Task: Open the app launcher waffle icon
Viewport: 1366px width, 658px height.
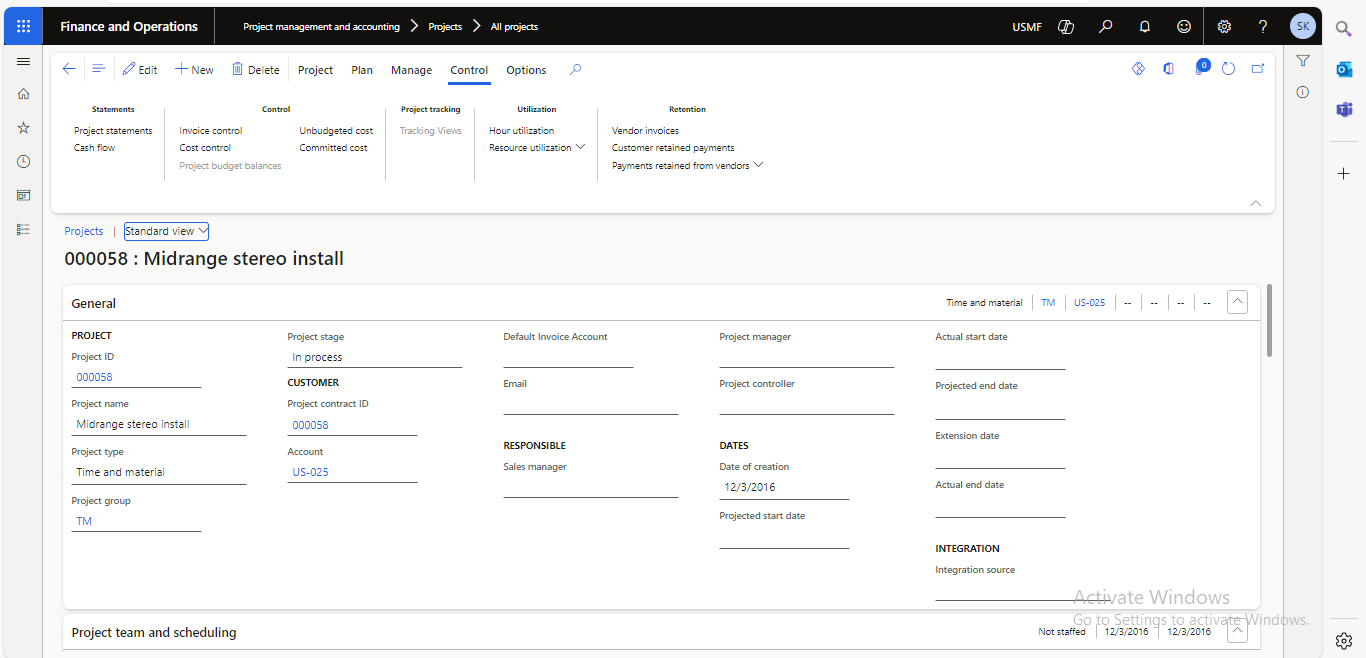Action: click(x=23, y=27)
